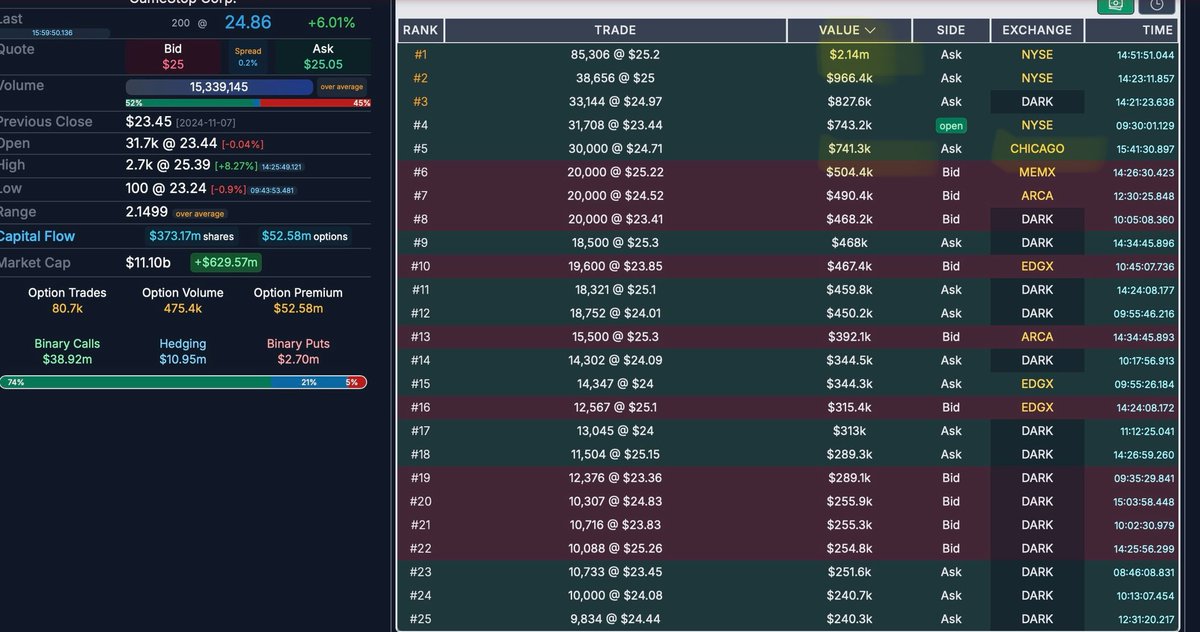Click the $827.6k value cell
This screenshot has height=632, width=1200.
point(849,102)
